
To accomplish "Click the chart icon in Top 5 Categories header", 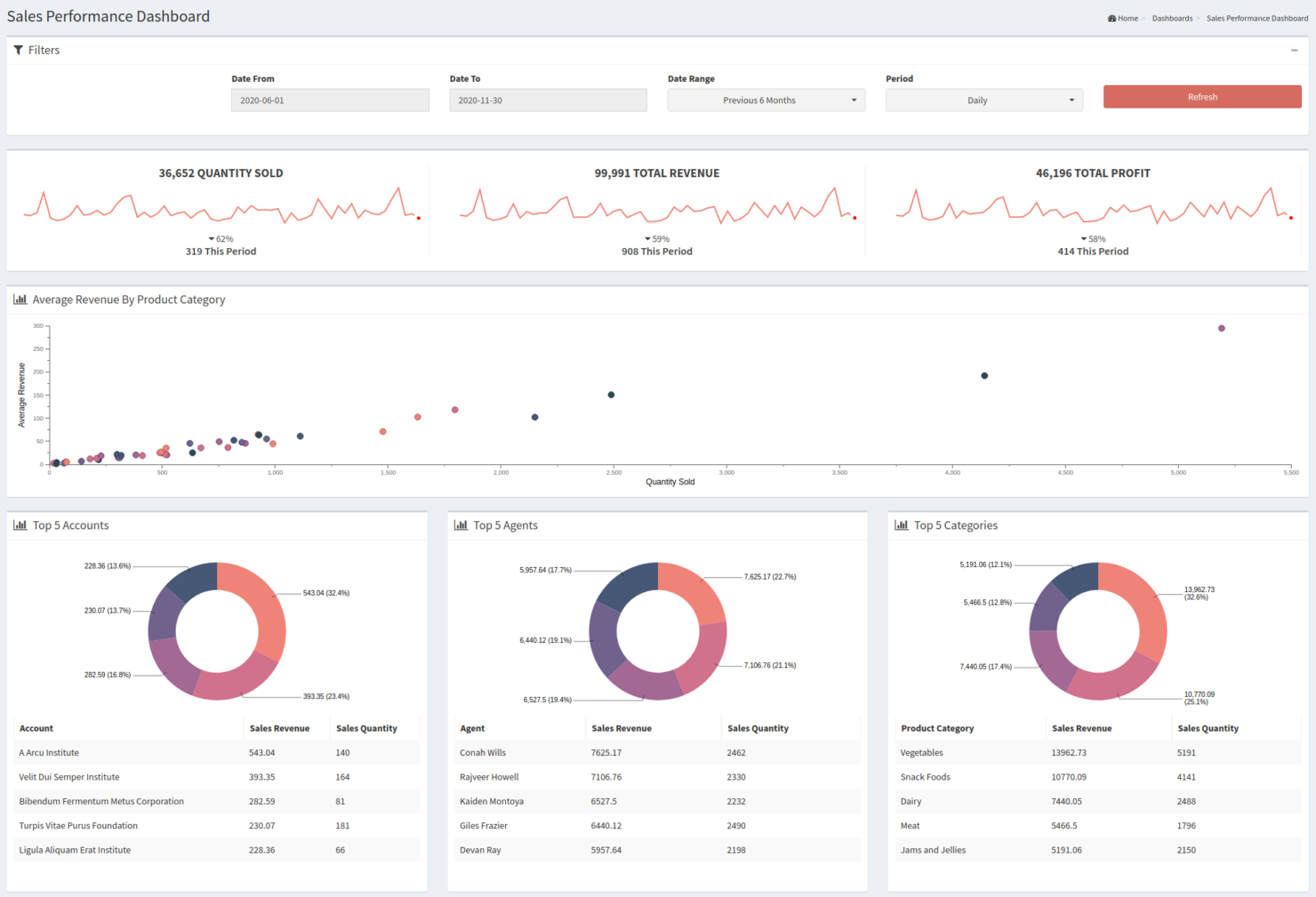I will coord(900,525).
